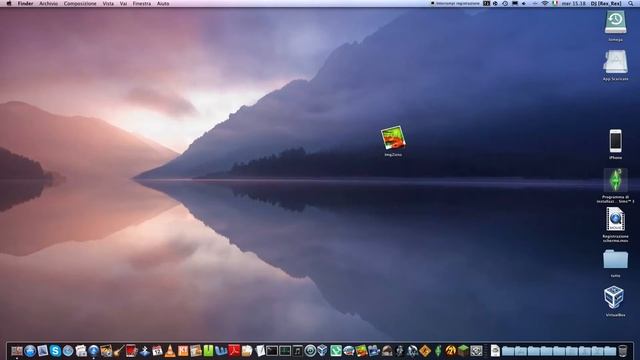
Task: Open the Apple menu
Action: click(9, 3)
